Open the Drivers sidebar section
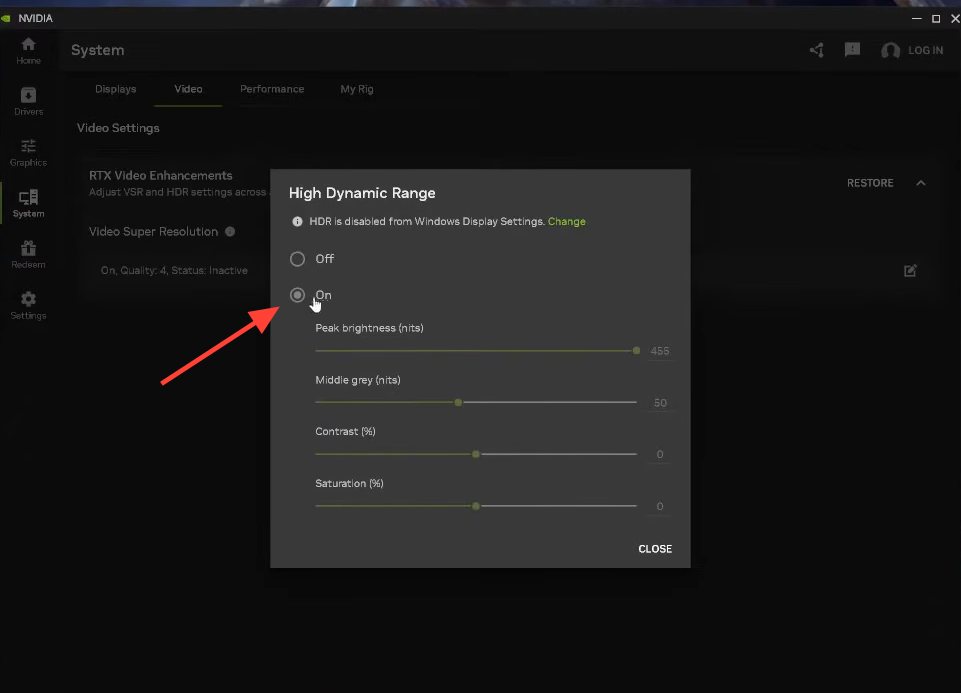 [x=28, y=102]
